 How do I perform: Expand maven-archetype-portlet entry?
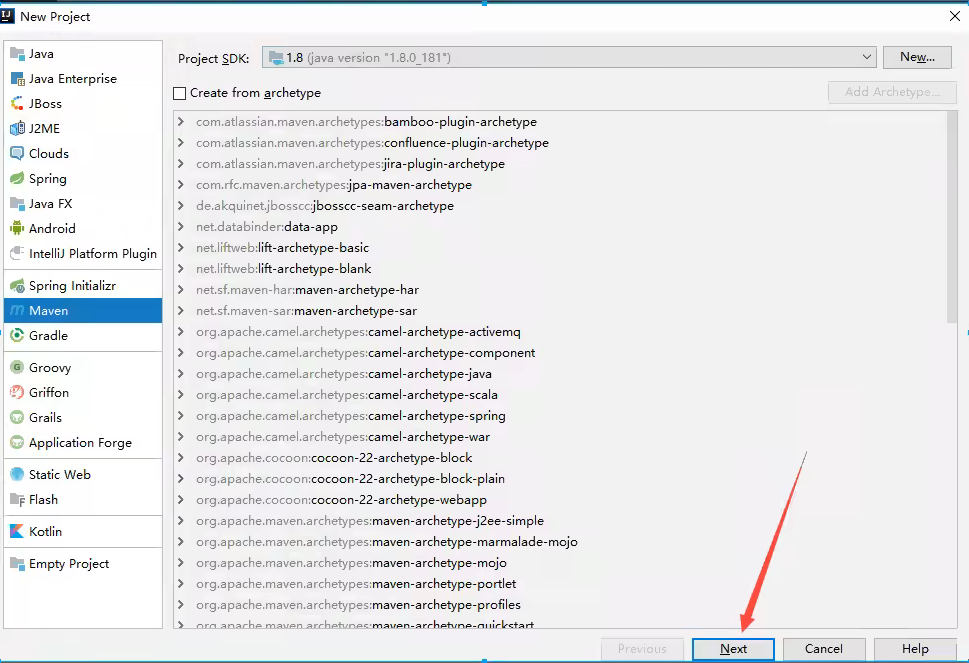[x=181, y=584]
